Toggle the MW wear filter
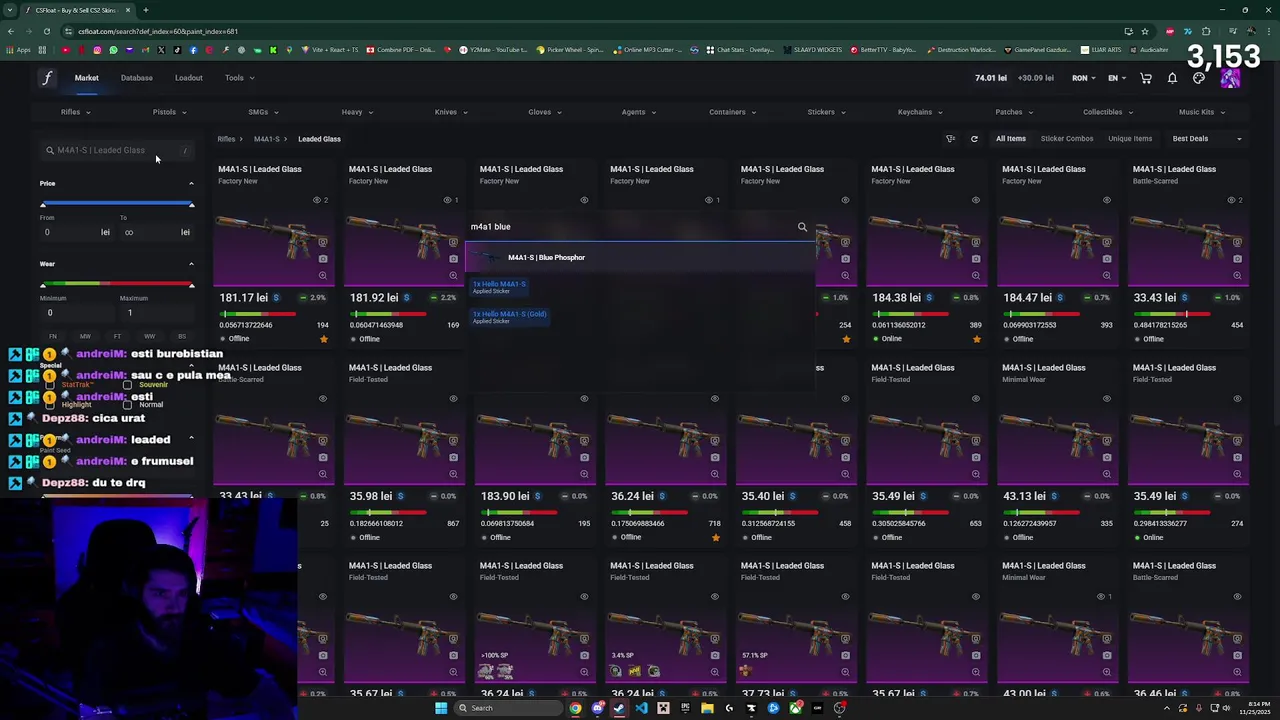The image size is (1280, 720). point(85,336)
